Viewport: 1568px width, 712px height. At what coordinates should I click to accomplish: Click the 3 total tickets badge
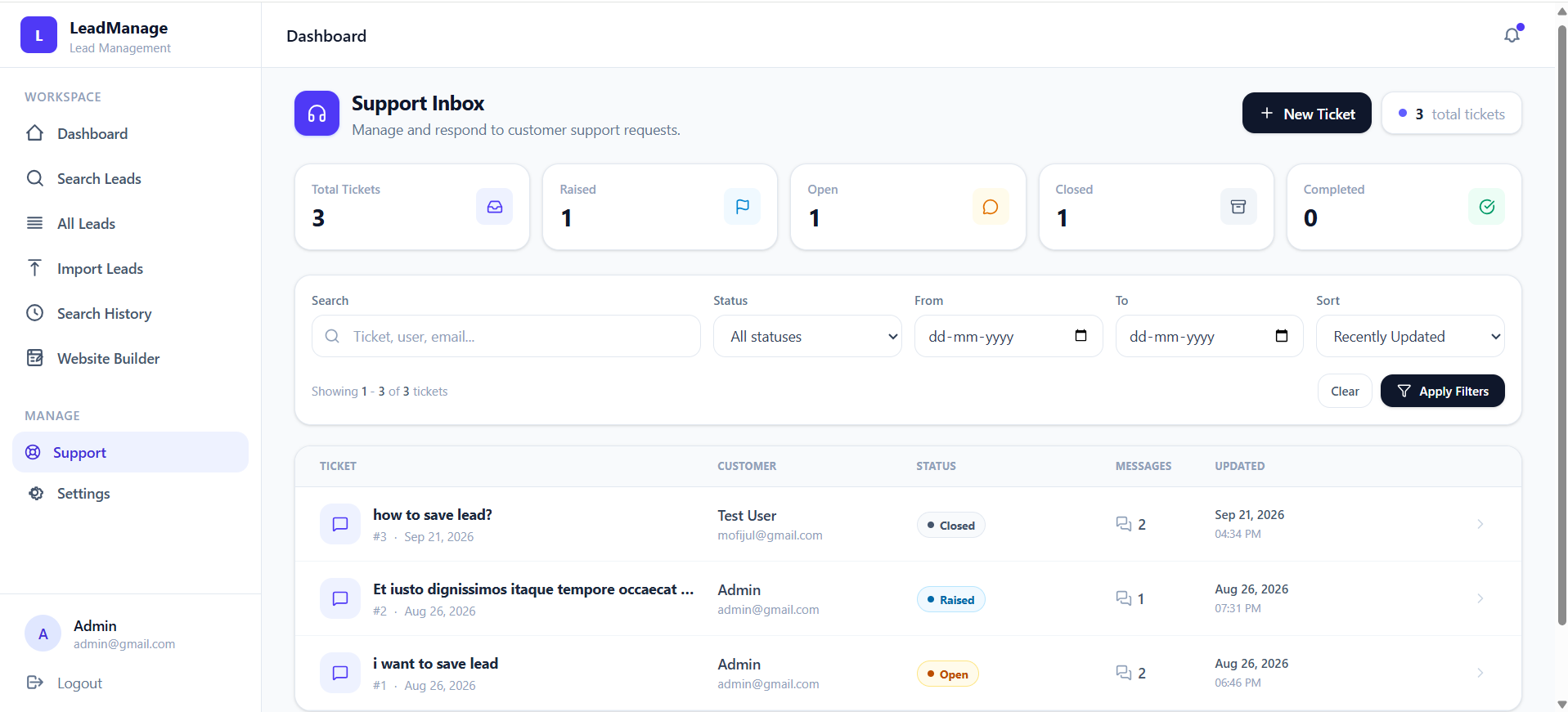point(1451,114)
